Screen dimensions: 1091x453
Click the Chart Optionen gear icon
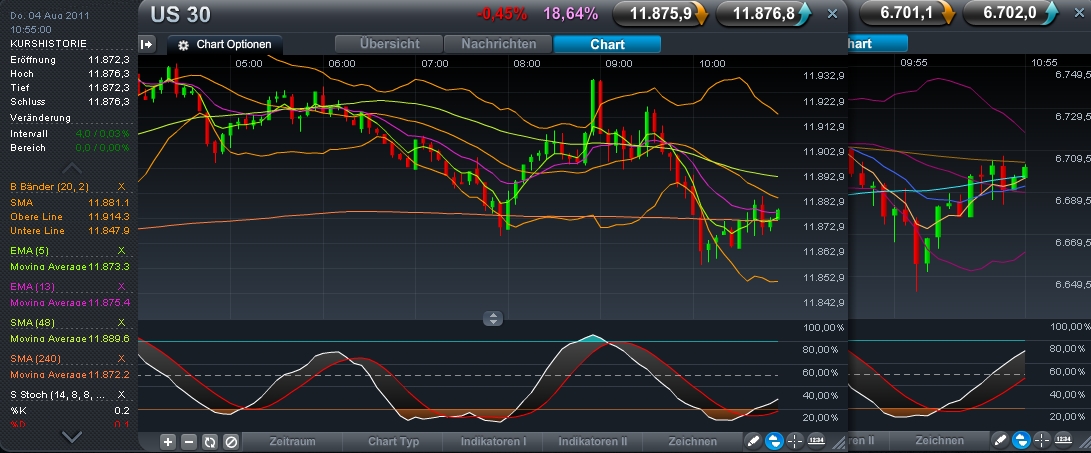(x=184, y=45)
